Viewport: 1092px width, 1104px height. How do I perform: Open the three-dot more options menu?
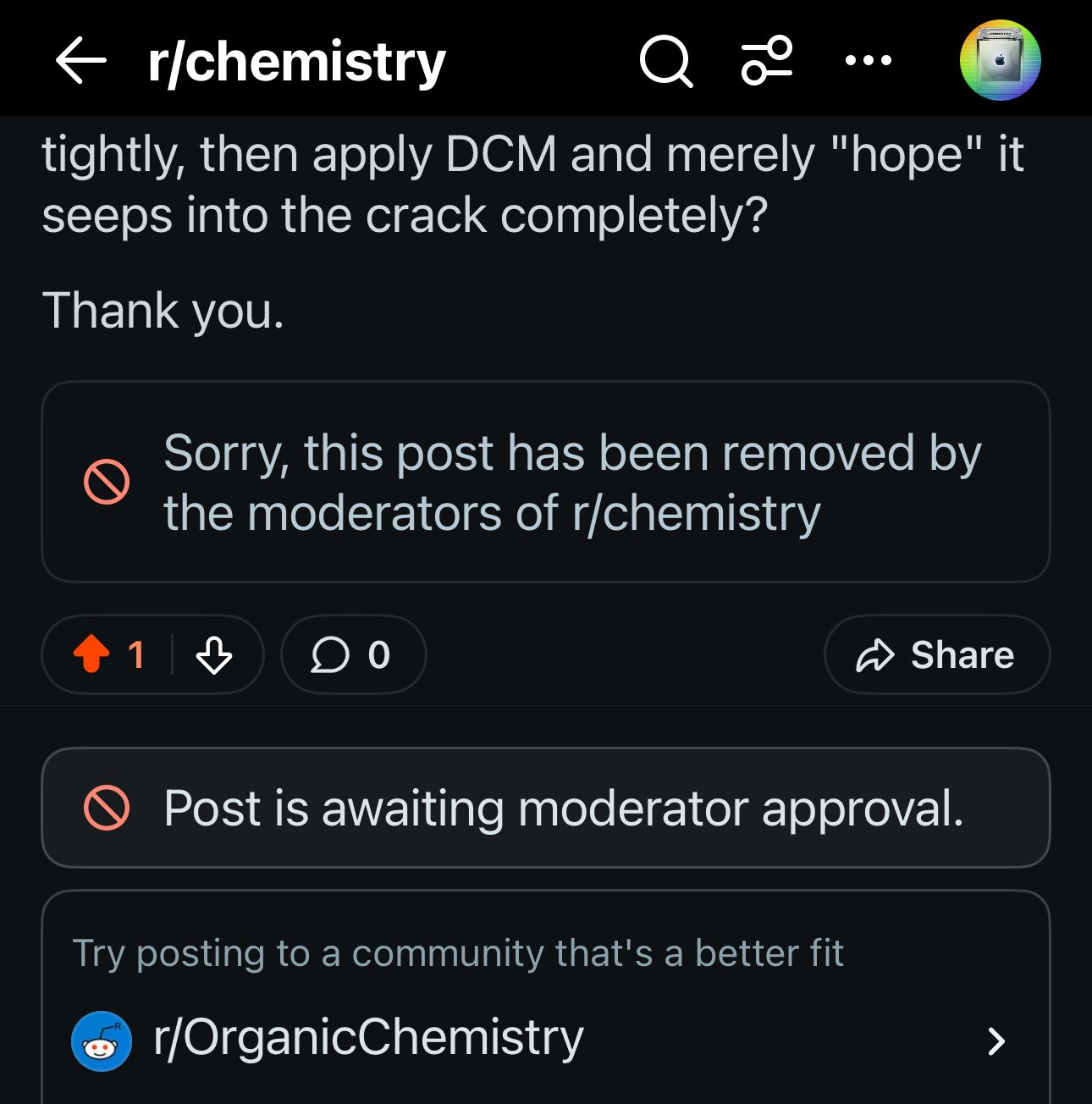[869, 61]
